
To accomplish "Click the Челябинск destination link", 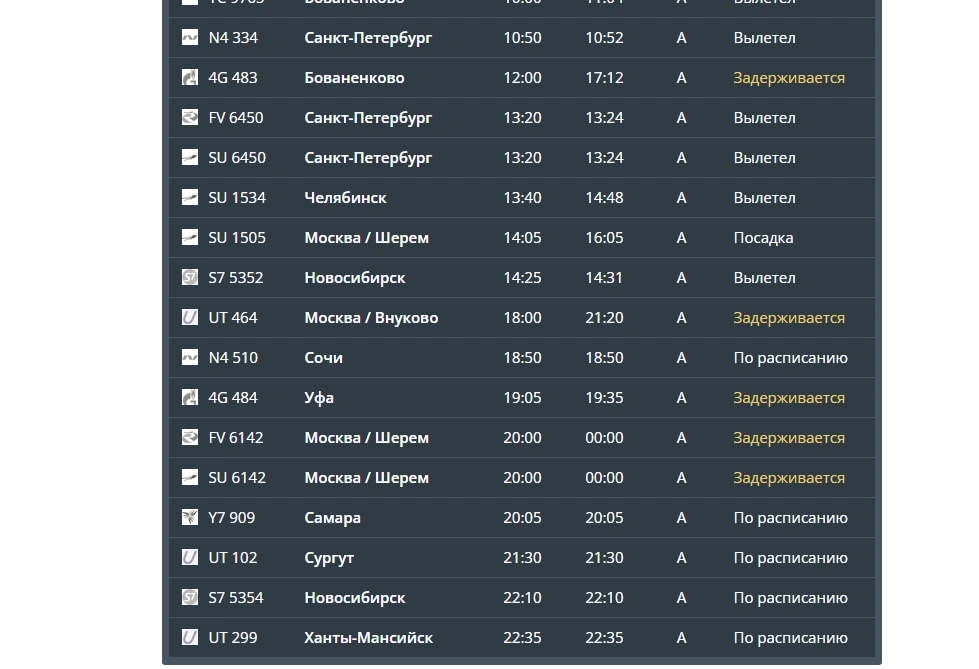I will [345, 197].
